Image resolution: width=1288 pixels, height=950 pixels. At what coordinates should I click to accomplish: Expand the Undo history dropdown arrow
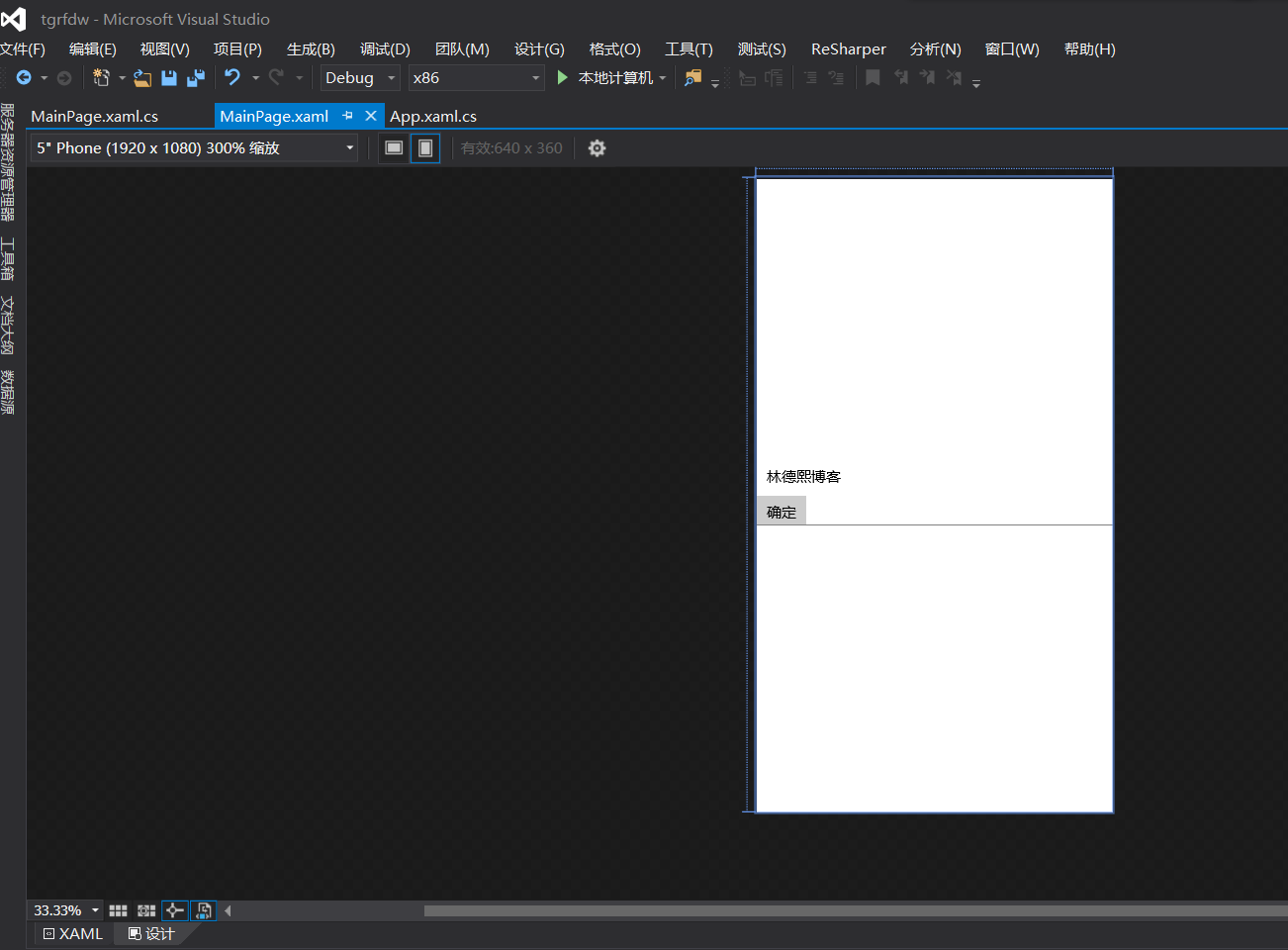click(x=255, y=77)
